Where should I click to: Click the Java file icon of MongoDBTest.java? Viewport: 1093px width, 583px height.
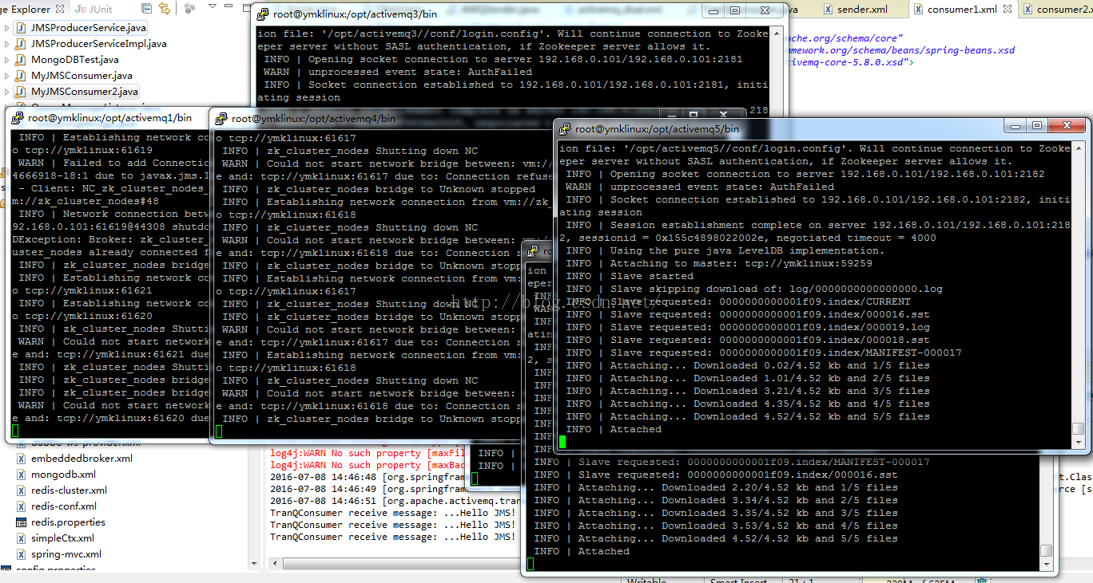point(21,60)
